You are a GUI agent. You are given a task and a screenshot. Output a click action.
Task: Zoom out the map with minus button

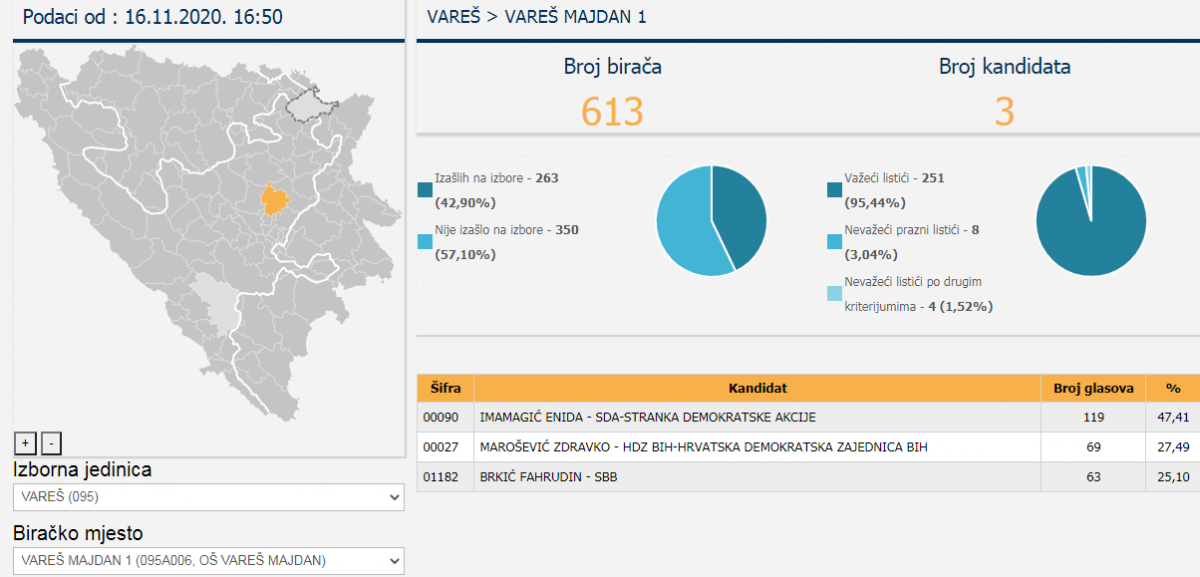52,442
